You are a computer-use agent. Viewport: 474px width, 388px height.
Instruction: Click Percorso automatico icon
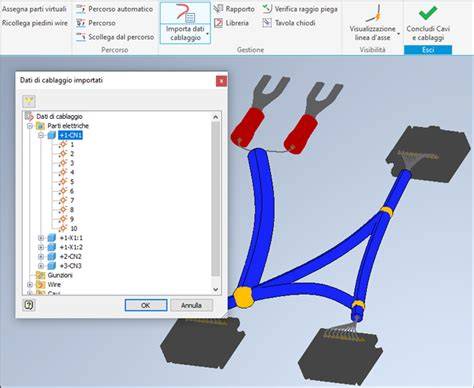tap(81, 9)
